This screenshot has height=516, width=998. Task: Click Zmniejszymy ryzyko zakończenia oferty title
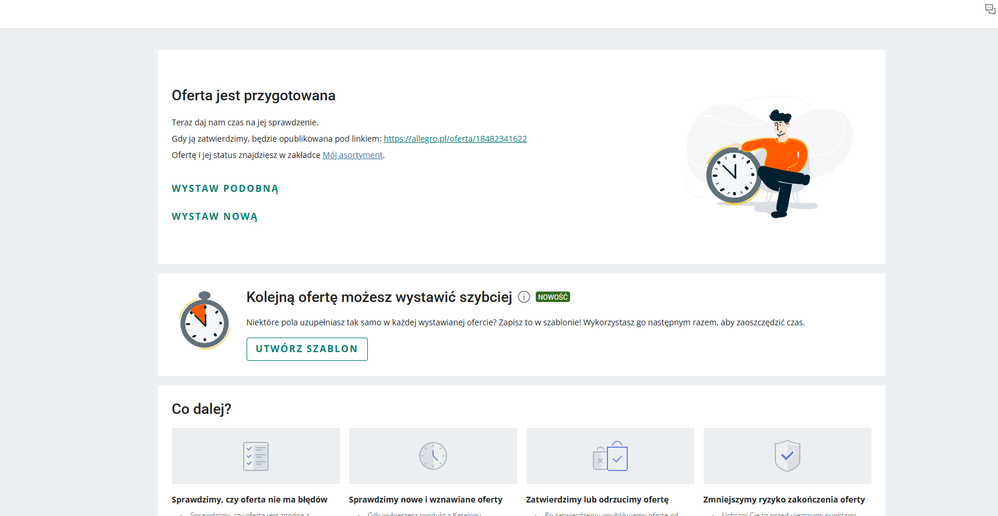tap(784, 499)
